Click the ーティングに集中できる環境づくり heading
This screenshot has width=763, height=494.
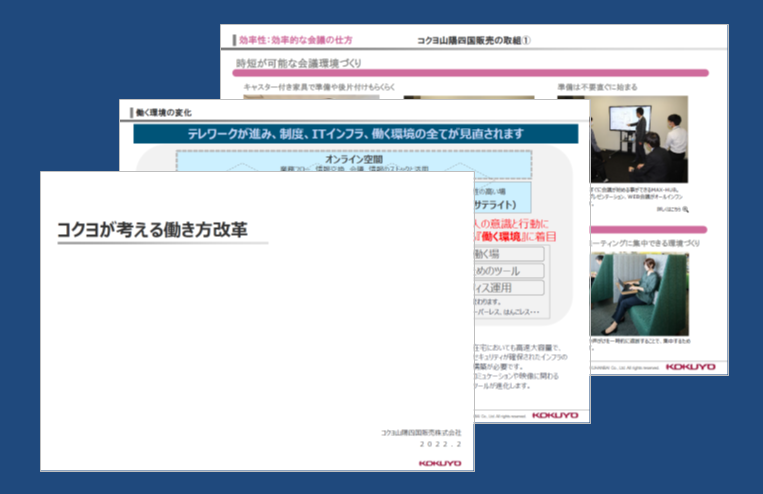pyautogui.click(x=645, y=243)
